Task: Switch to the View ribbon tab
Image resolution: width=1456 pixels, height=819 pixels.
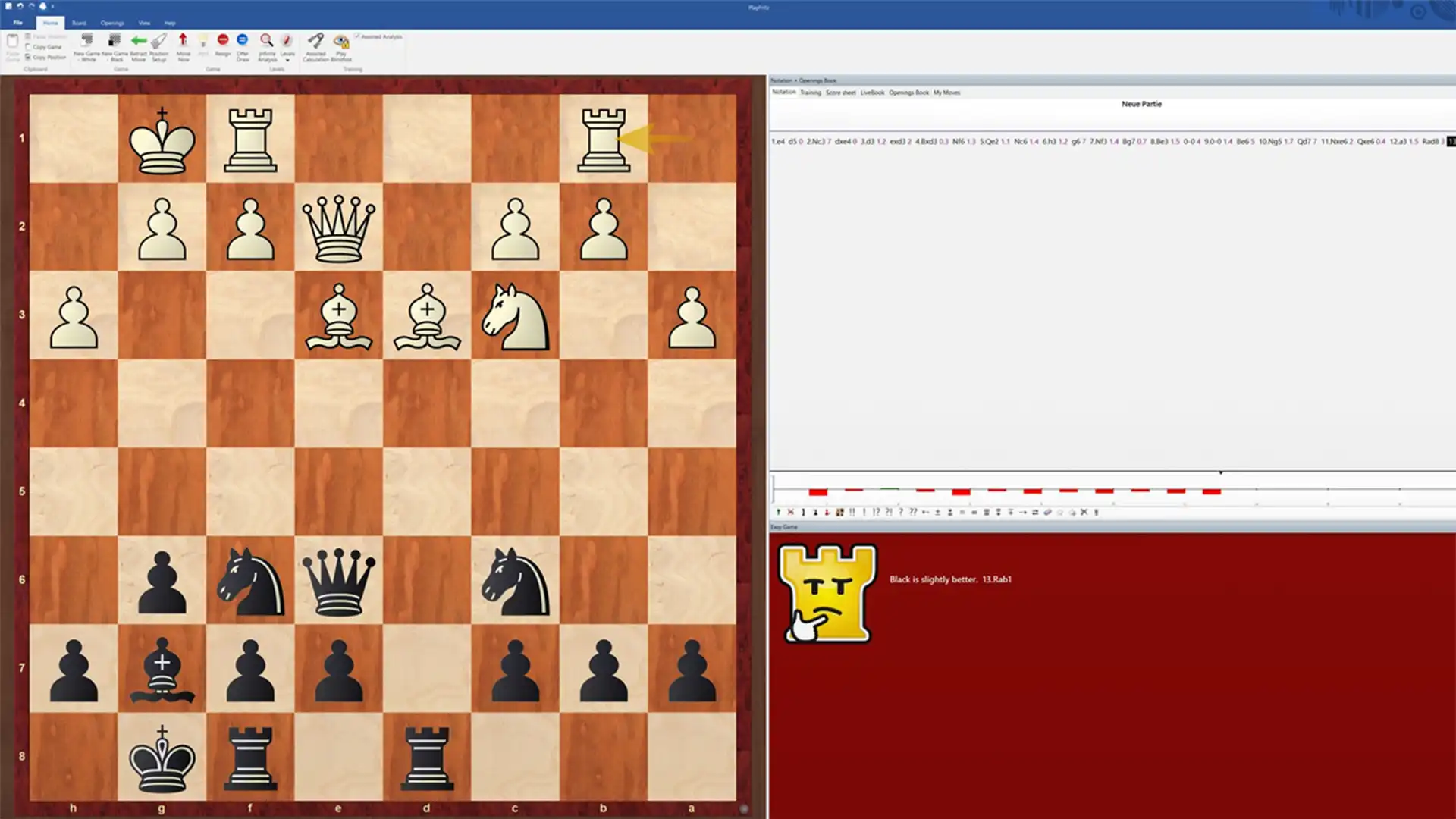Action: click(144, 23)
